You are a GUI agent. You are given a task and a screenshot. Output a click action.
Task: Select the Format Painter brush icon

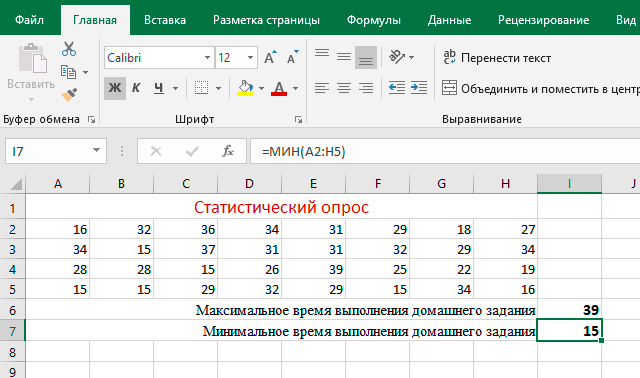(69, 94)
